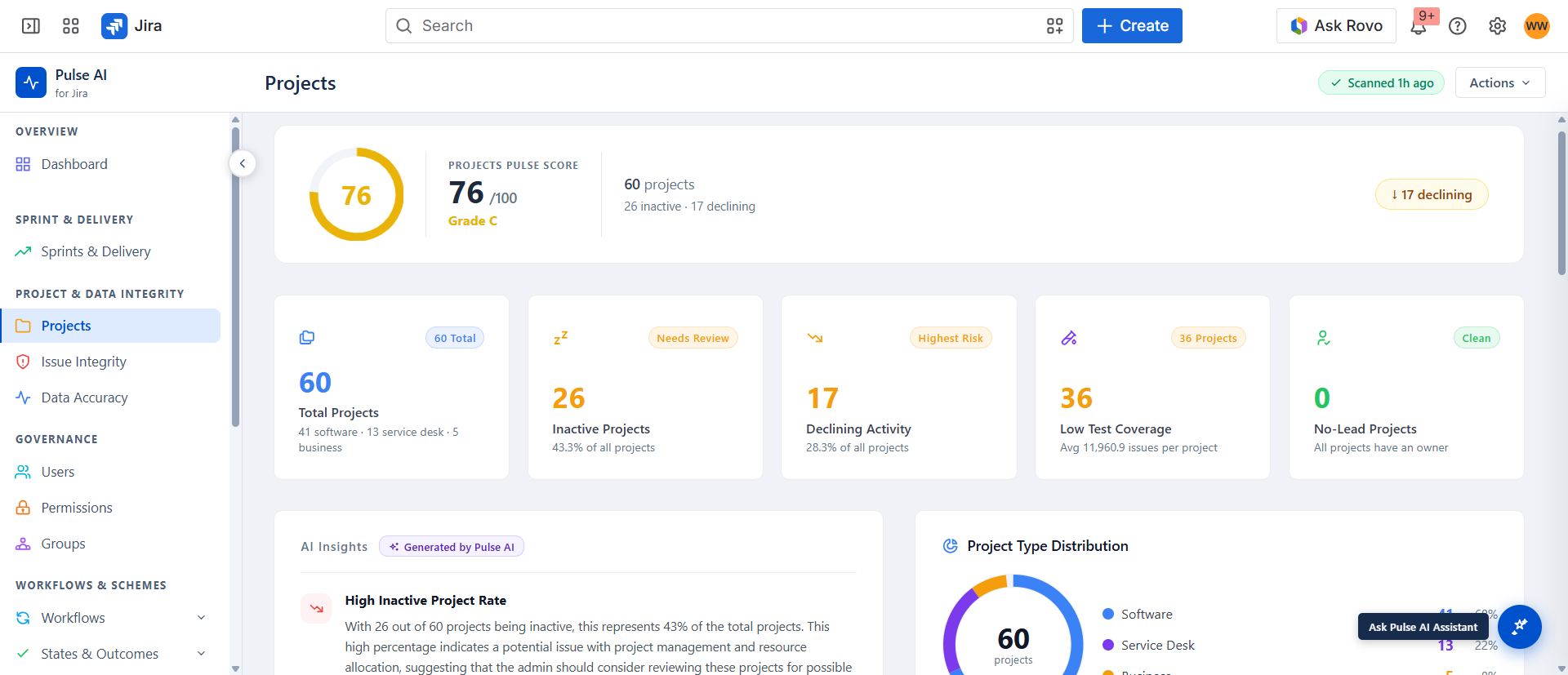Click Ask Rovo button
The image size is (1568, 675).
tap(1336, 26)
